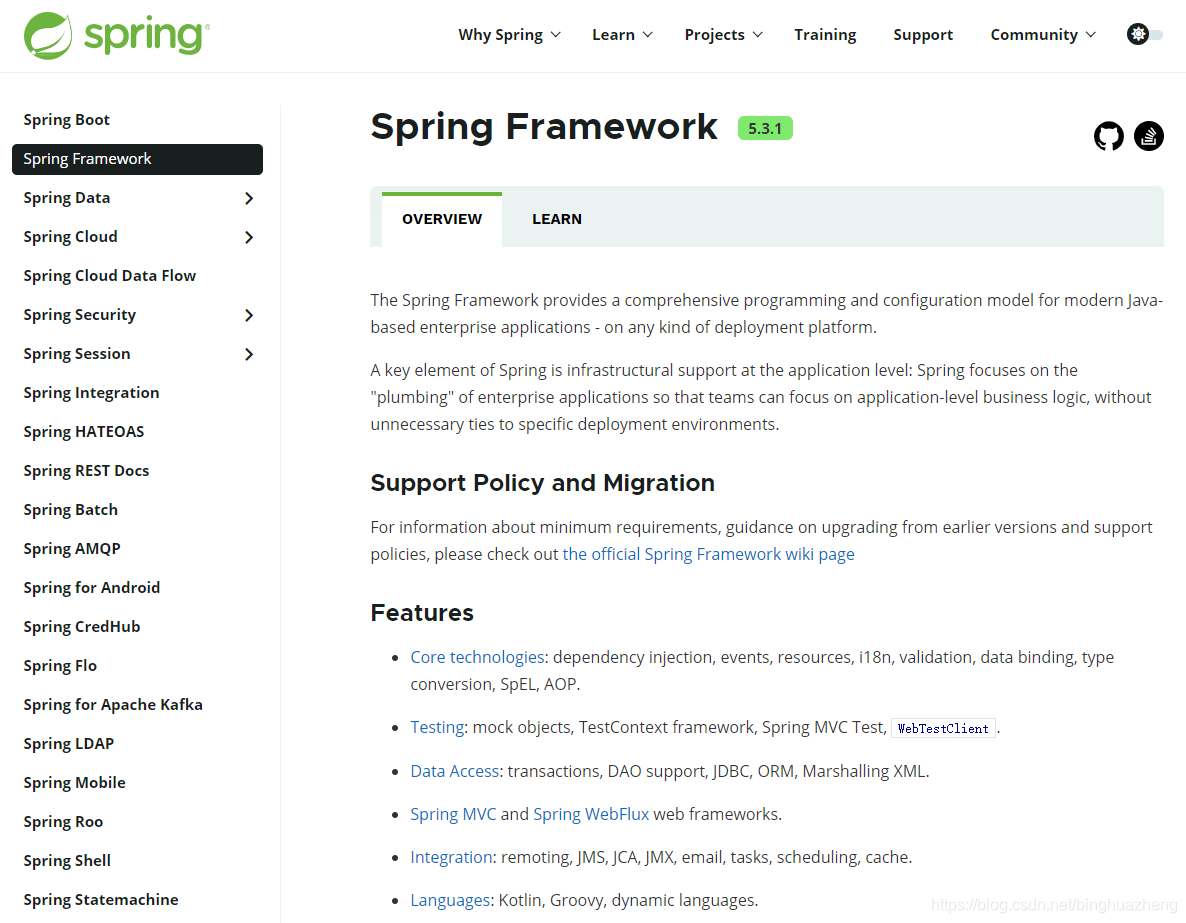Follow the Languages link
The width and height of the screenshot is (1186, 923).
click(449, 901)
